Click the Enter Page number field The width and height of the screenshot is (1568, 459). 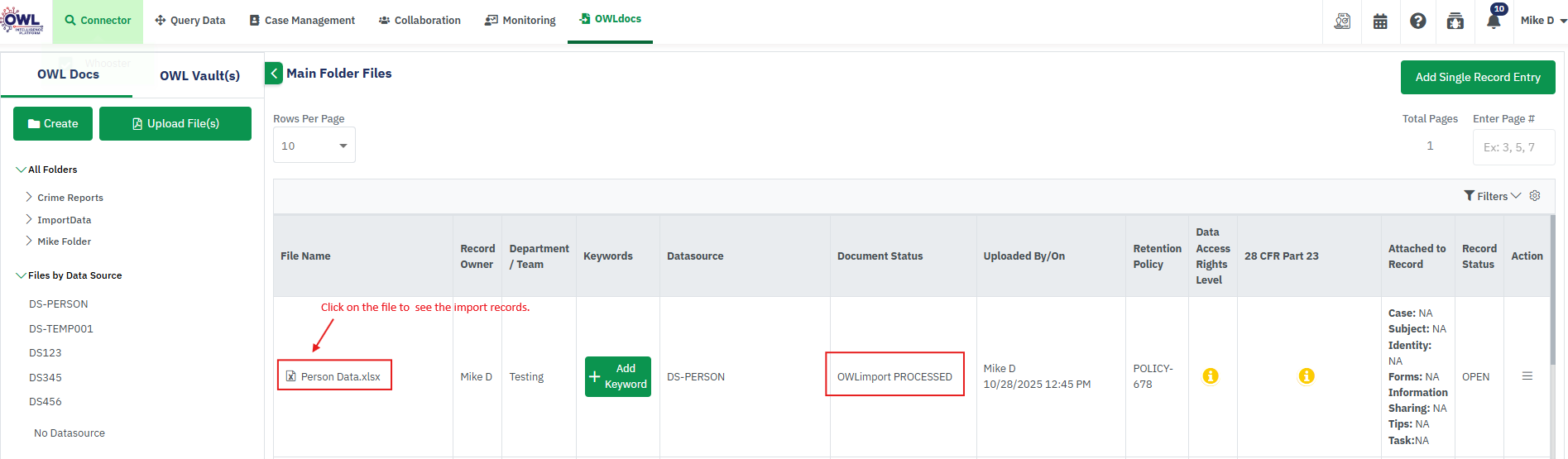click(x=1513, y=147)
